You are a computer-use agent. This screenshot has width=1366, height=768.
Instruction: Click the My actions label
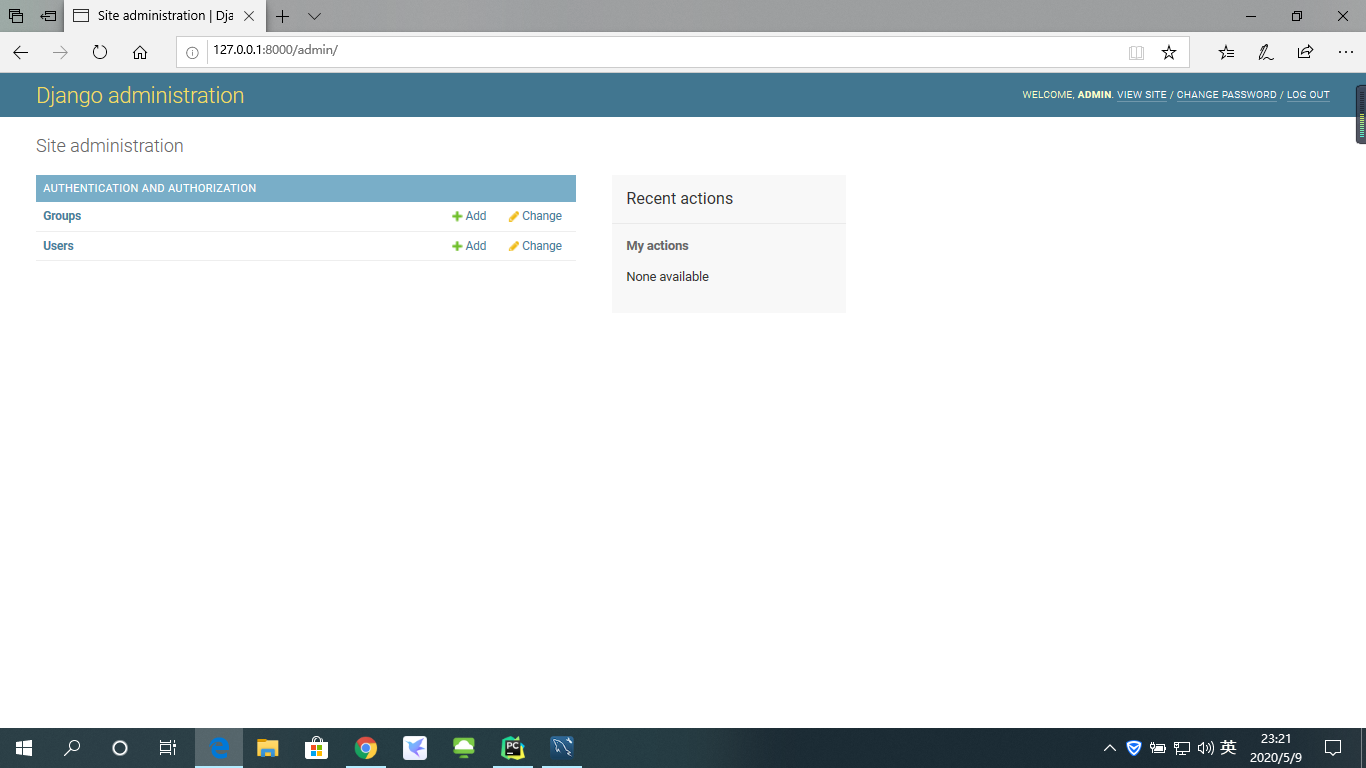pyautogui.click(x=657, y=246)
